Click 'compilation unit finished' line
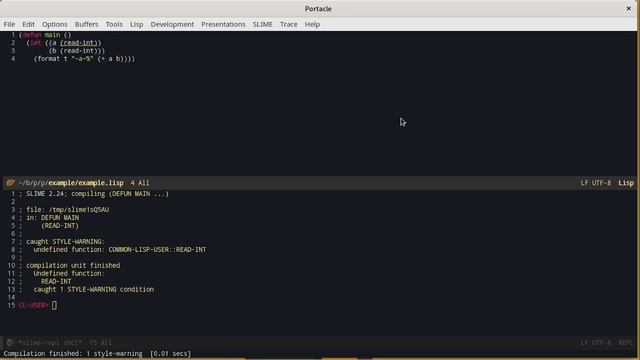The image size is (640, 360). [x=73, y=266]
